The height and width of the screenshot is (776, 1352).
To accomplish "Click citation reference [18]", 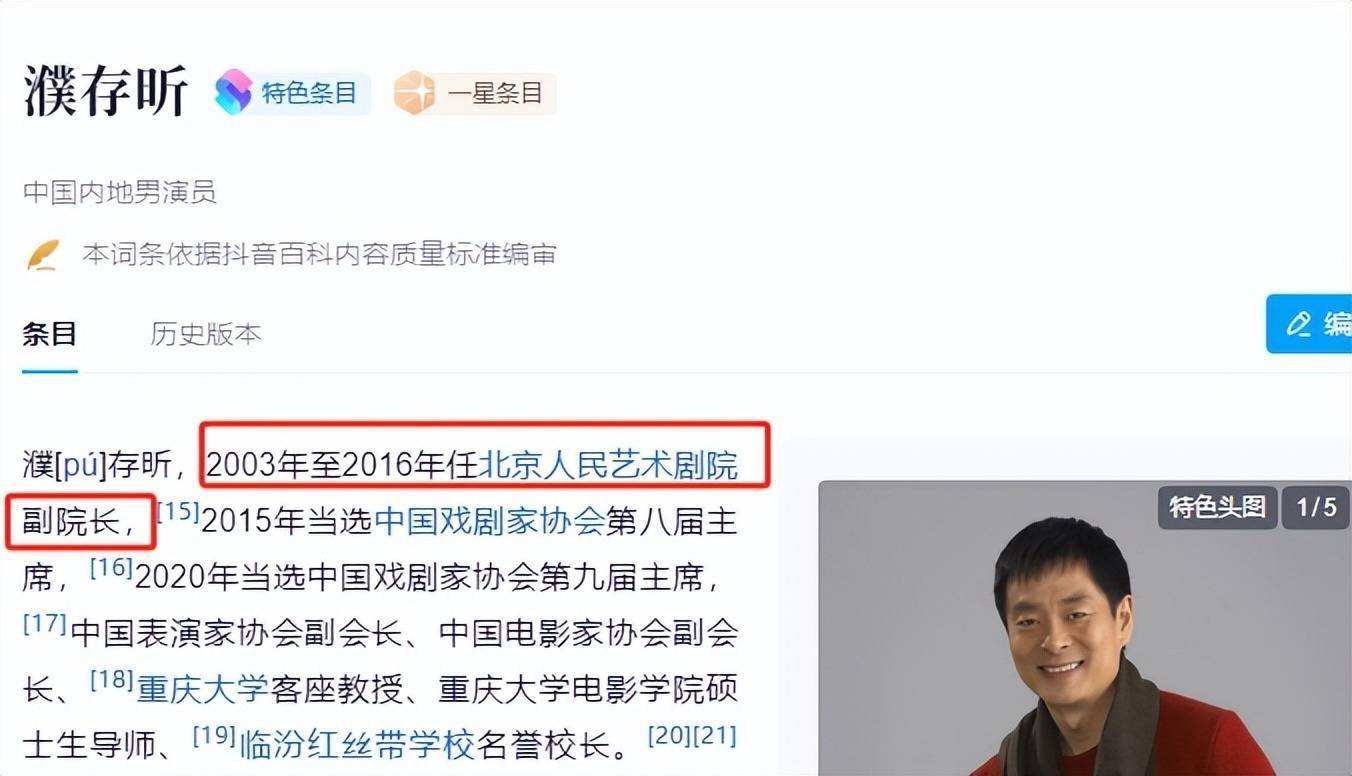I will [x=112, y=680].
